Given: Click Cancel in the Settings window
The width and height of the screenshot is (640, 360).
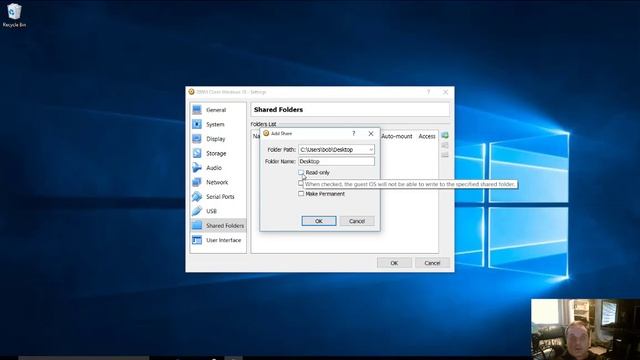Looking at the screenshot, I should tap(432, 263).
